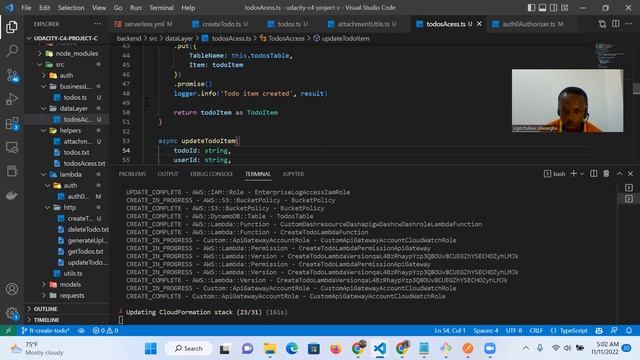Open the File menu
The height and width of the screenshot is (360, 640).
pyautogui.click(x=26, y=7)
